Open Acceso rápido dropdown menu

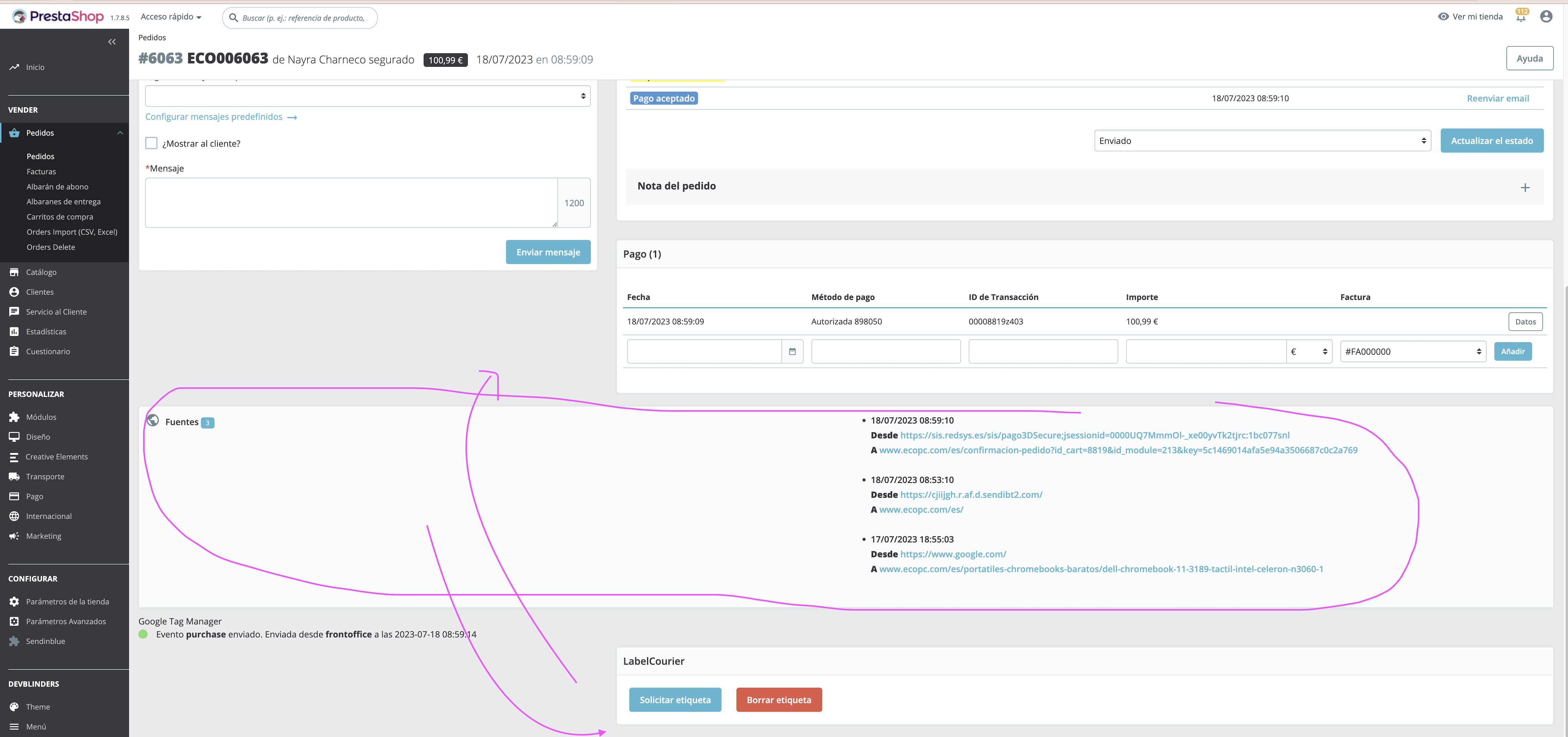[x=171, y=17]
